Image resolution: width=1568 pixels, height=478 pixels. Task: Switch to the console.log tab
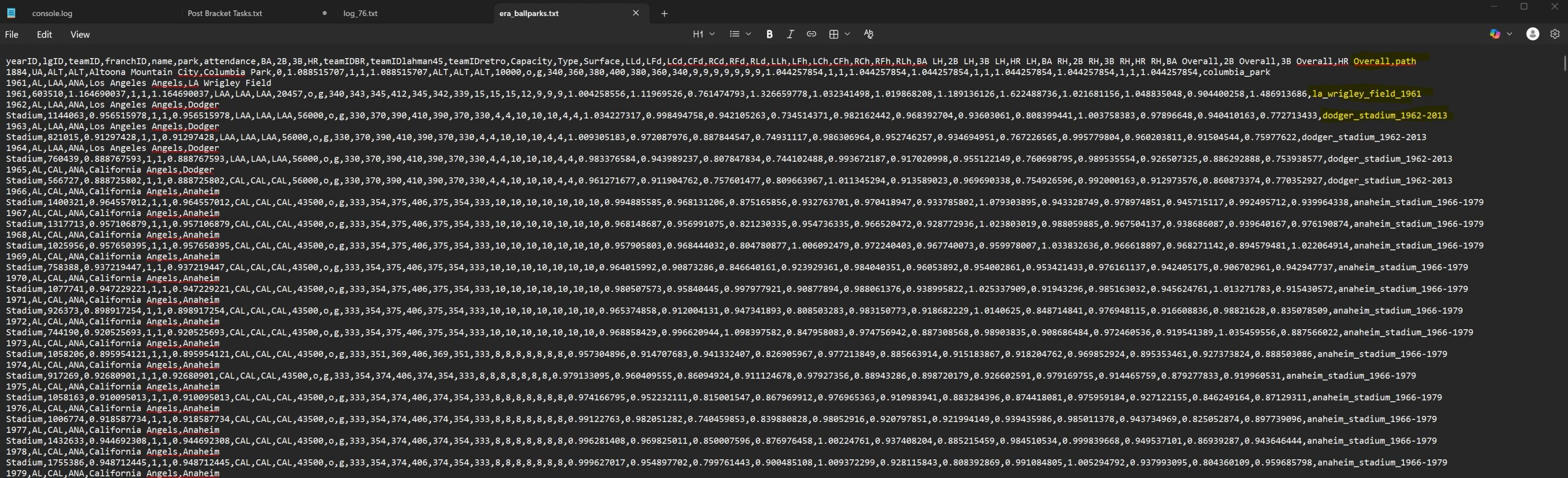click(52, 13)
